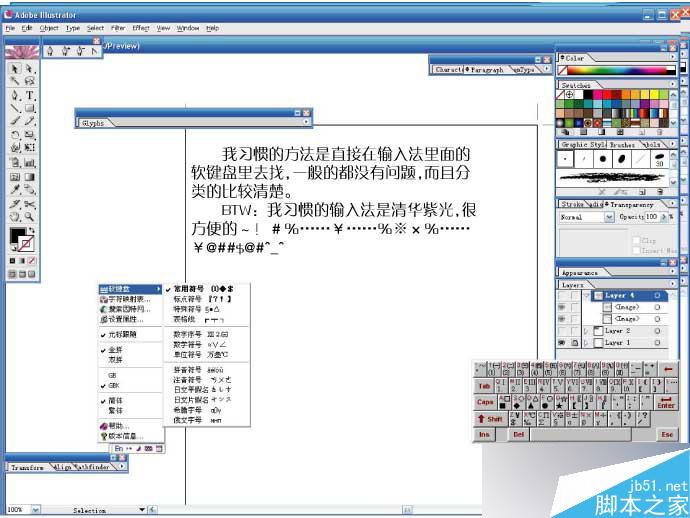Click delete swatch trash icon
The width and height of the screenshot is (690, 518).
[x=659, y=132]
